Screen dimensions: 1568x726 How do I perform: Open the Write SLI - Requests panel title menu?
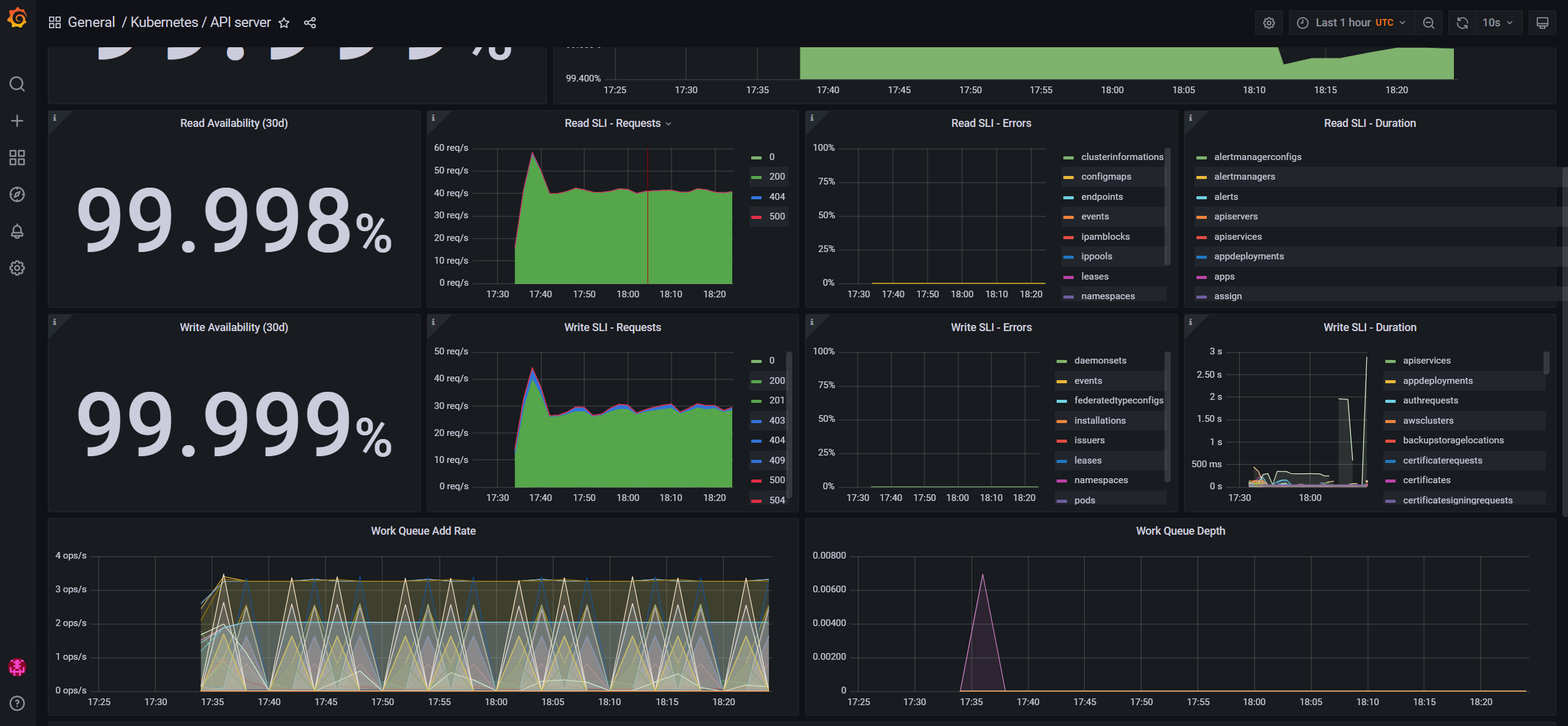(x=613, y=327)
